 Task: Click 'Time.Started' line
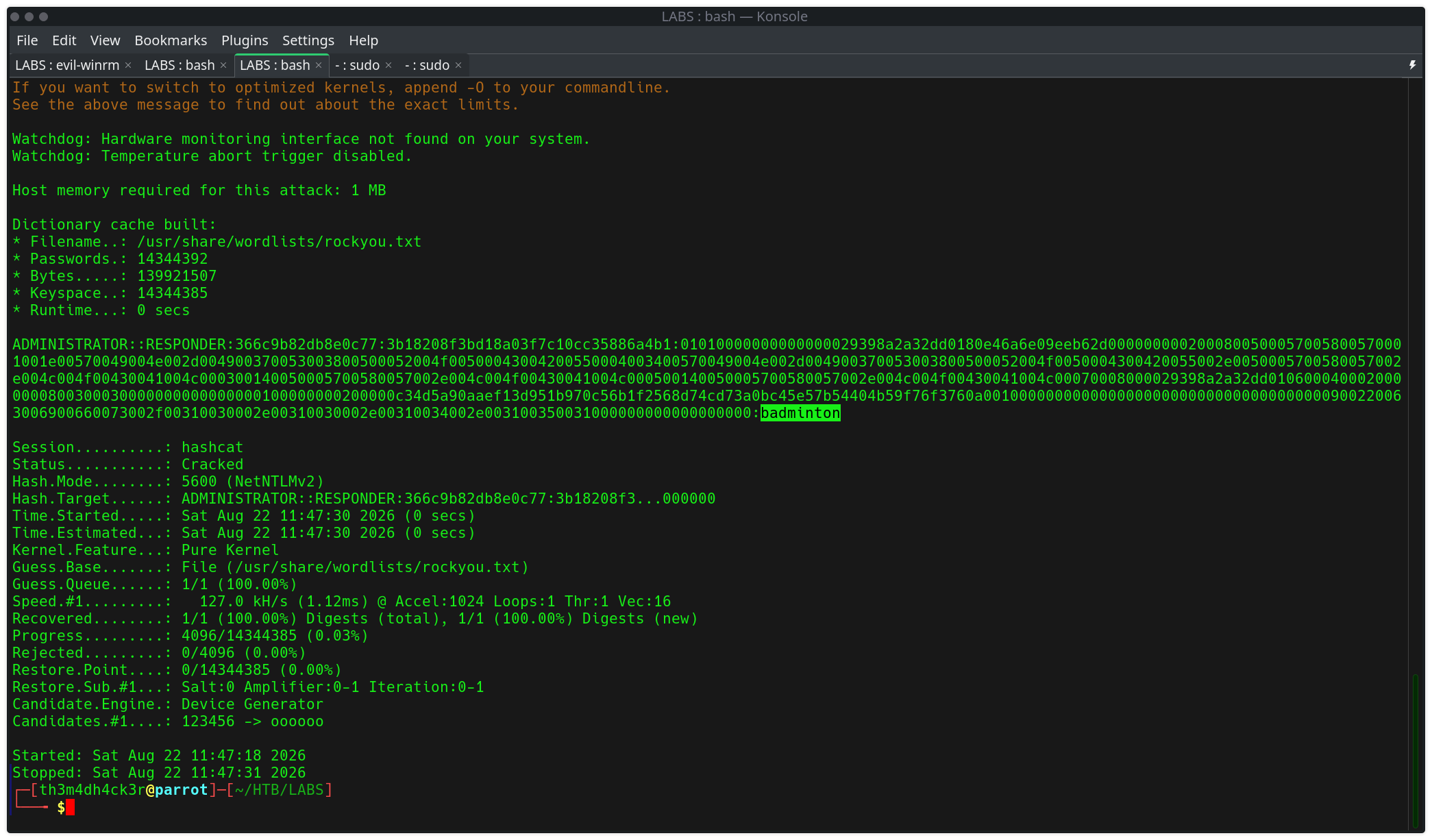click(243, 516)
